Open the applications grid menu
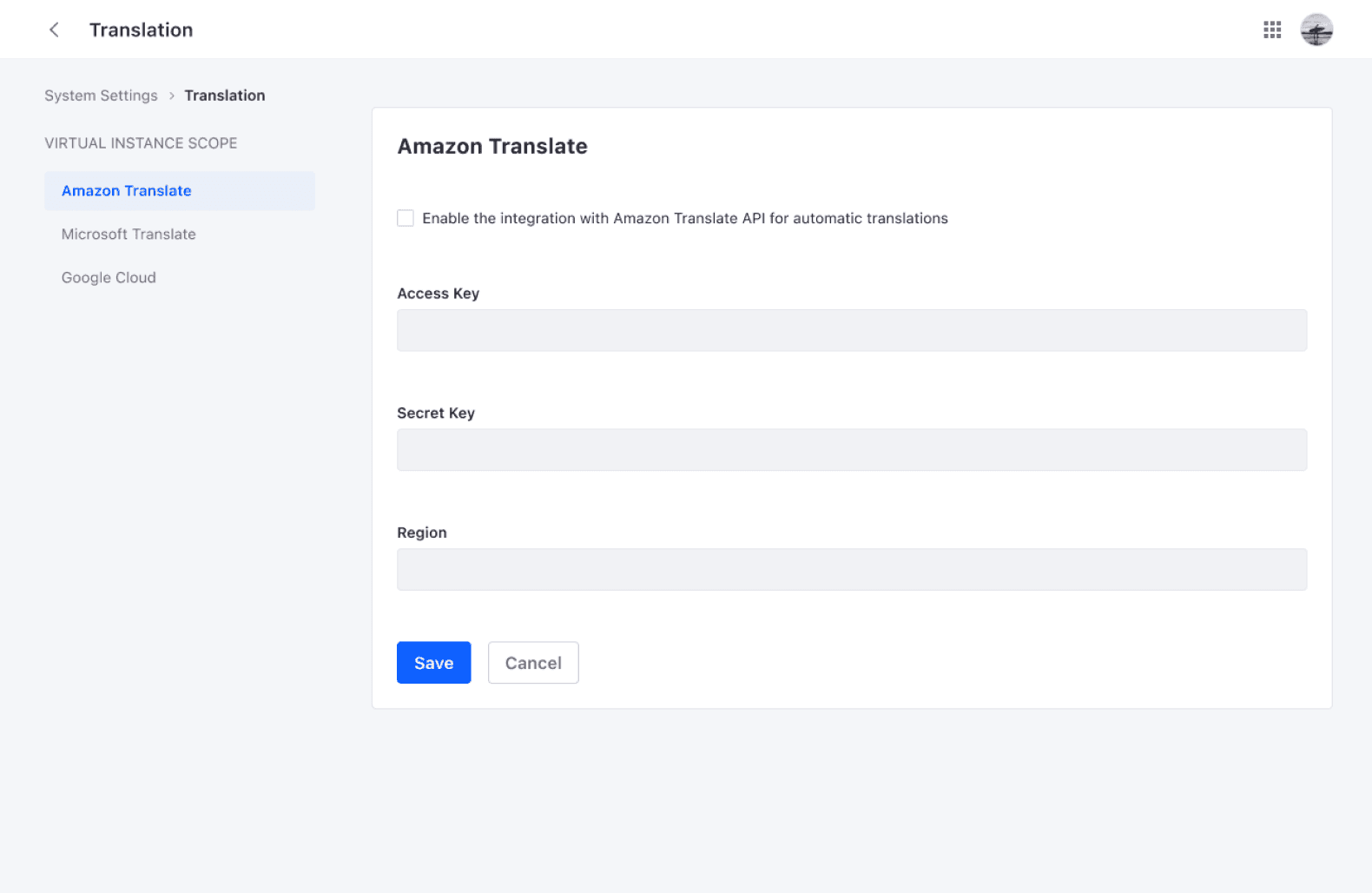 click(1272, 30)
